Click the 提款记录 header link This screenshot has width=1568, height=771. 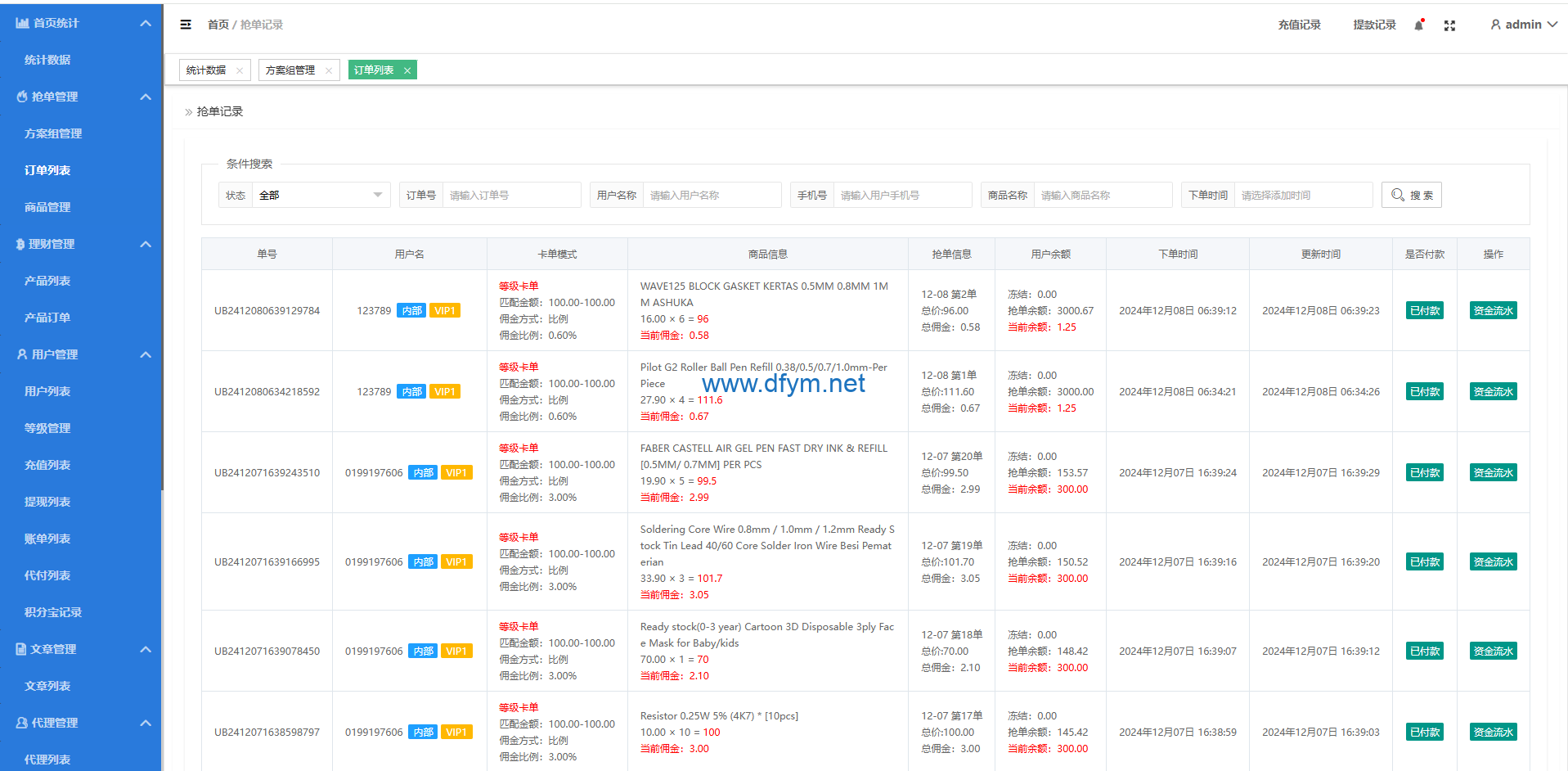click(1375, 25)
